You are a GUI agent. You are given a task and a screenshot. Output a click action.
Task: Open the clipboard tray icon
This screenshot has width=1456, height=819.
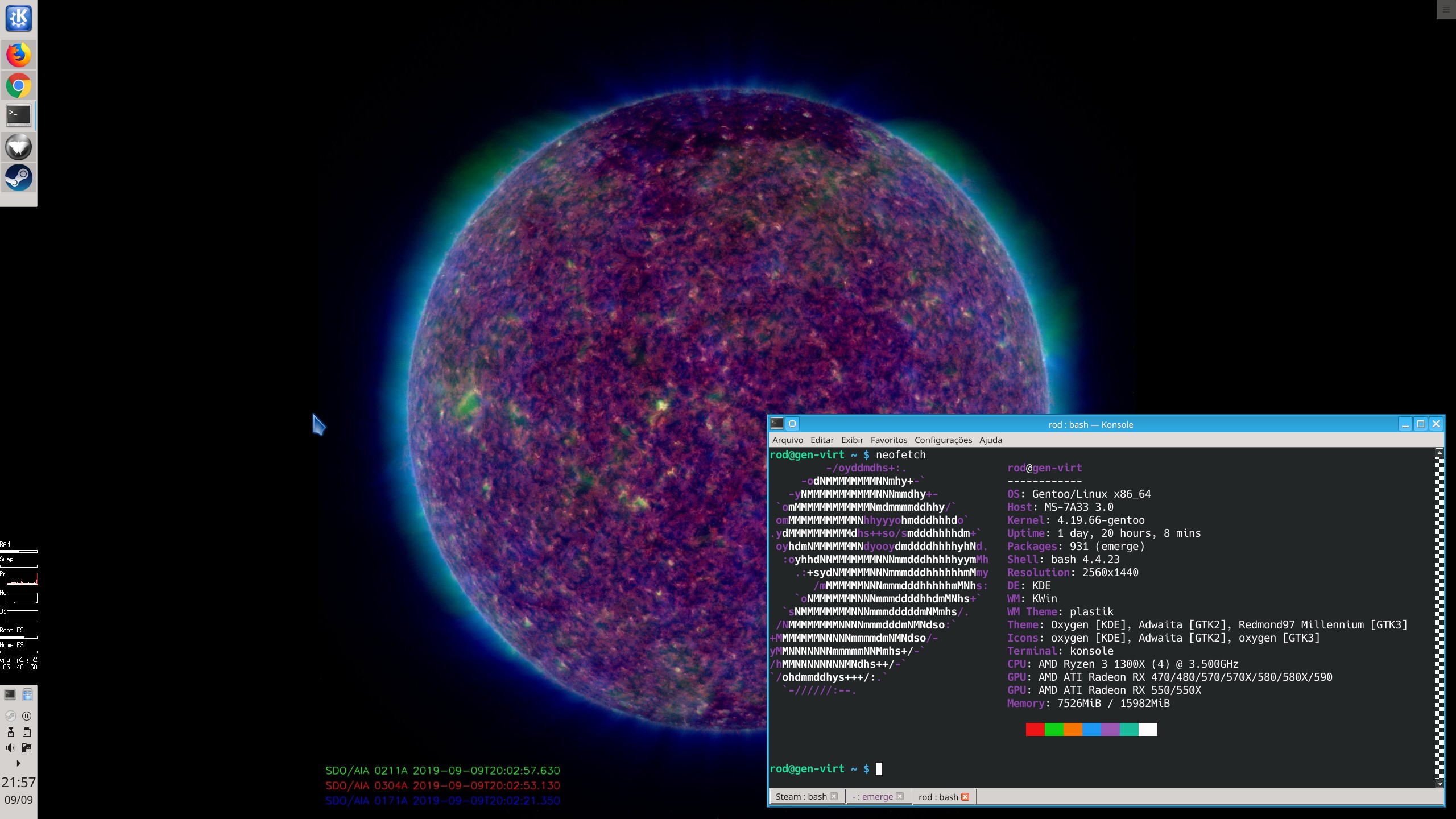[x=27, y=732]
